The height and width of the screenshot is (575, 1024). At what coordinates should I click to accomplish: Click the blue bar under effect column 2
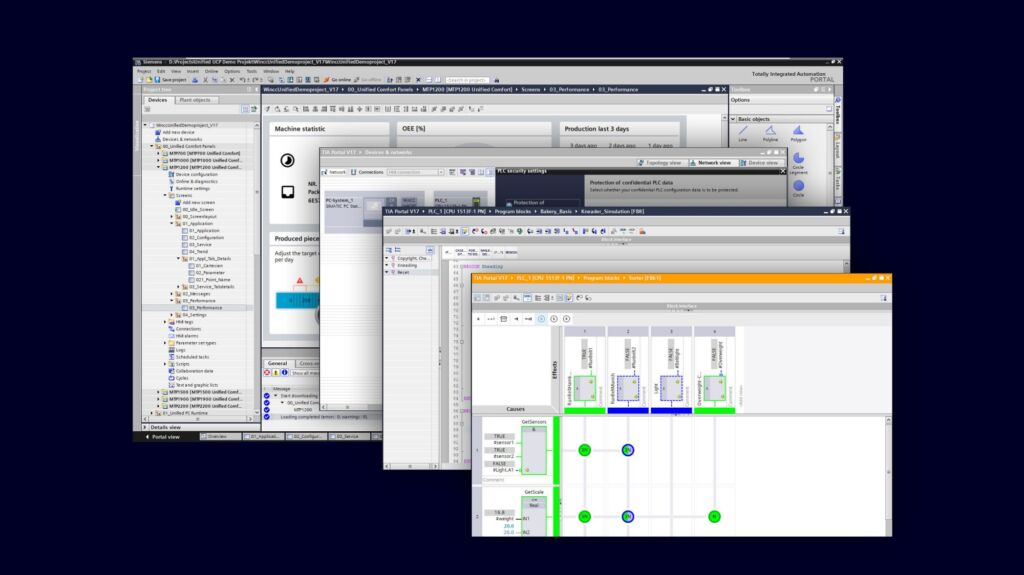628,410
